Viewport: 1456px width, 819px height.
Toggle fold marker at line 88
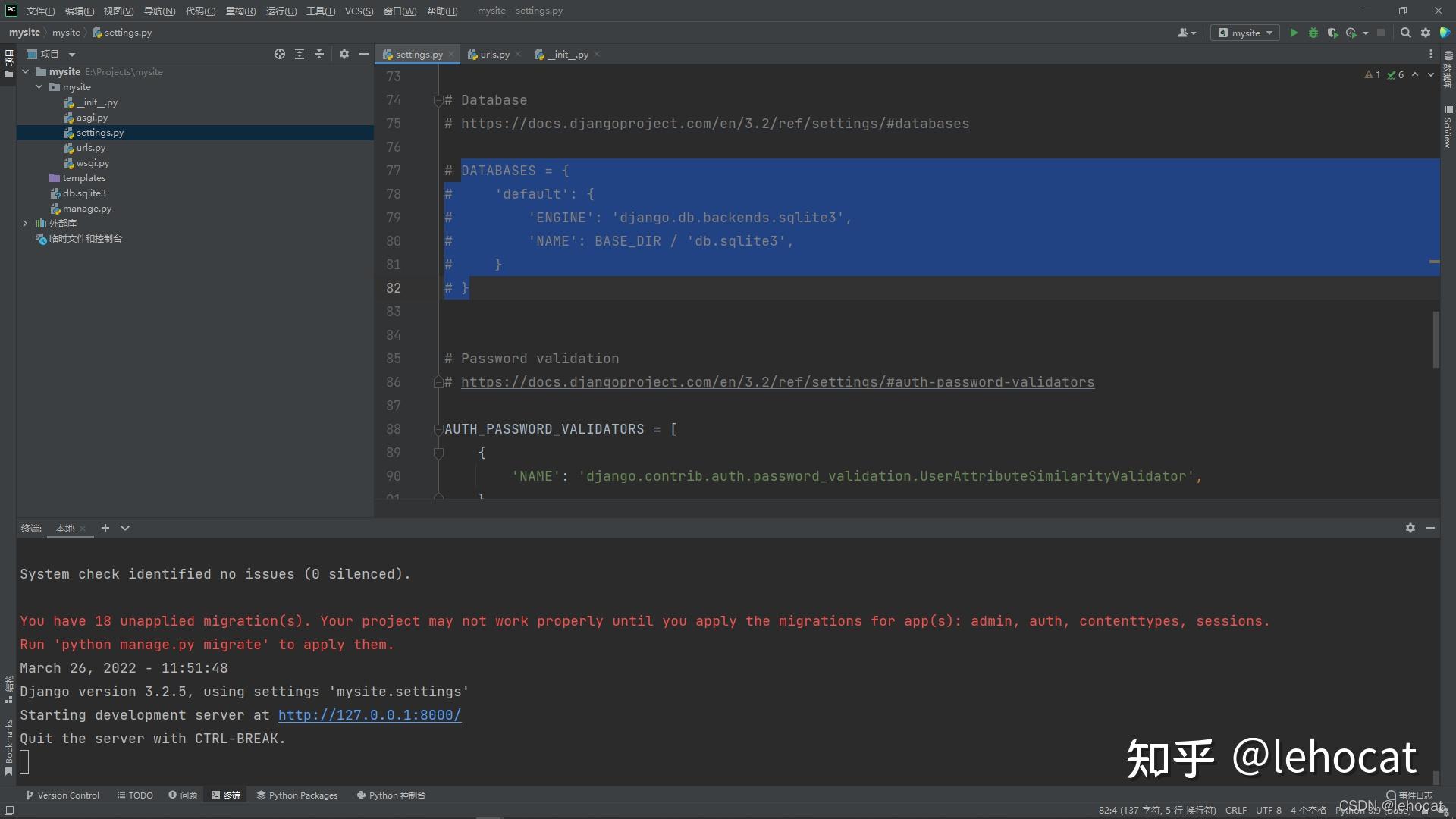click(x=438, y=429)
